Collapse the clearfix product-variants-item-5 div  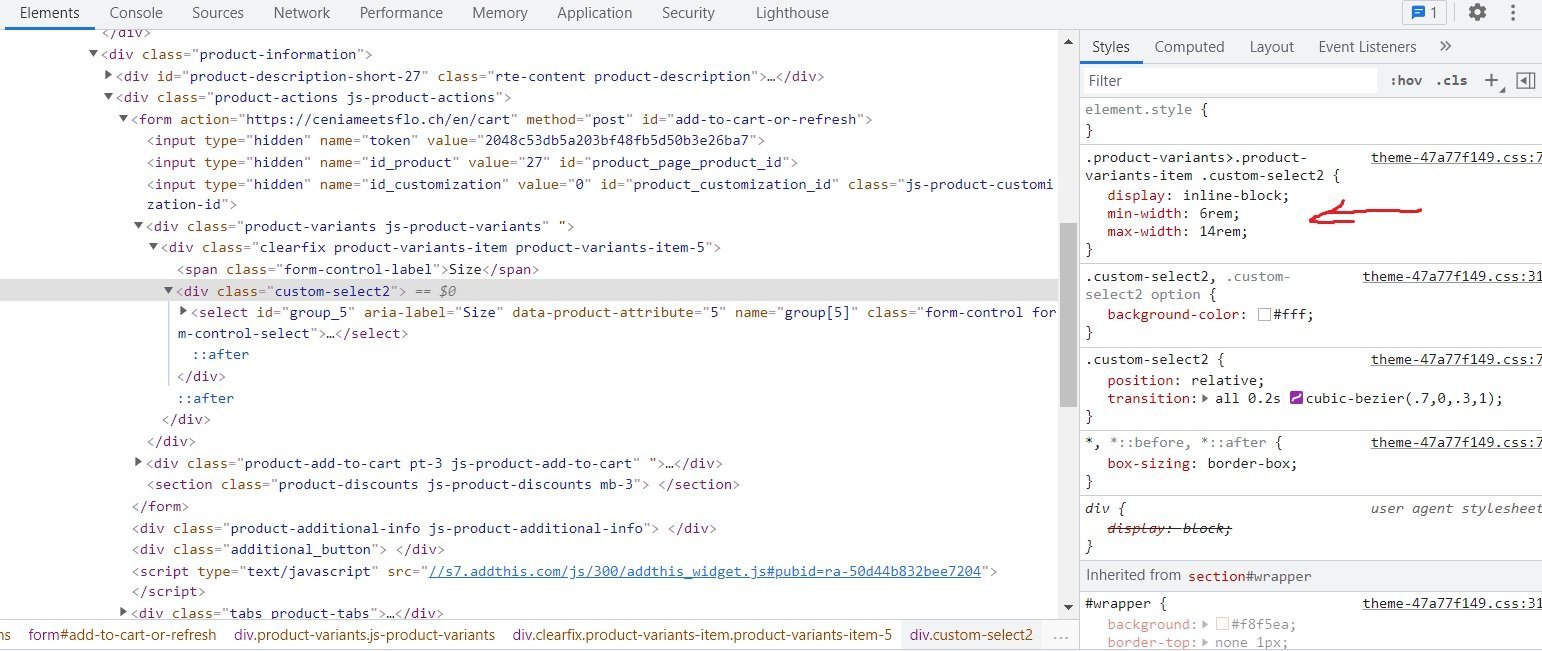[153, 248]
